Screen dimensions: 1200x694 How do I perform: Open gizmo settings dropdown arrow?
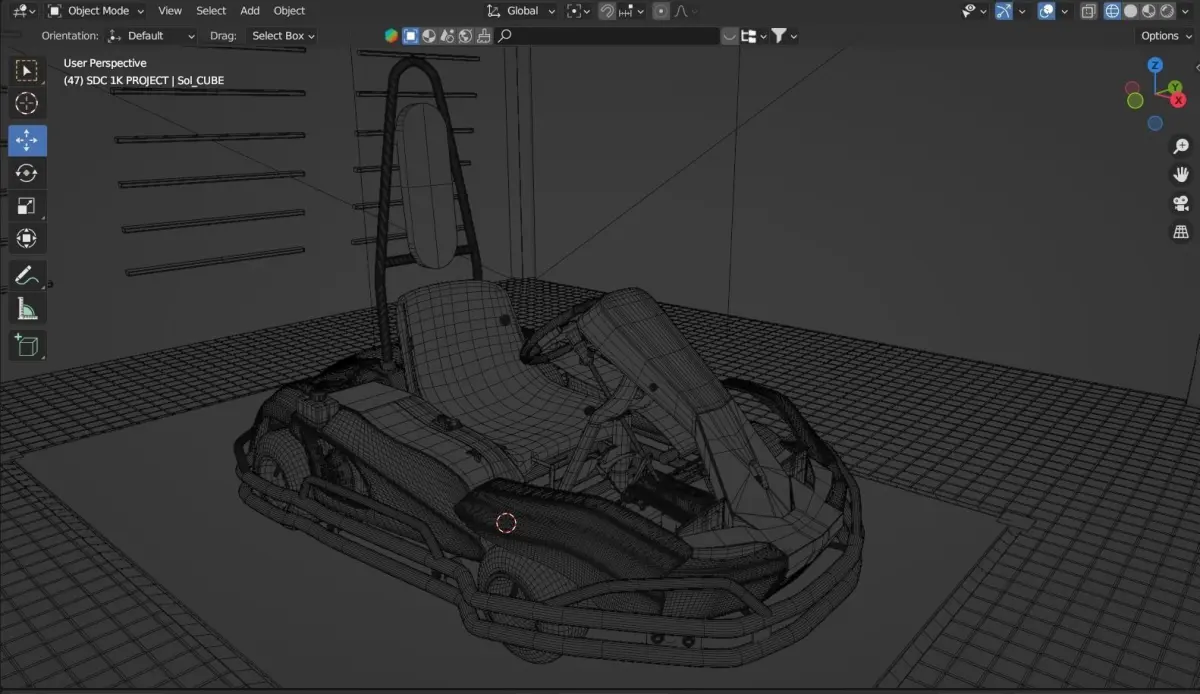click(x=1021, y=11)
